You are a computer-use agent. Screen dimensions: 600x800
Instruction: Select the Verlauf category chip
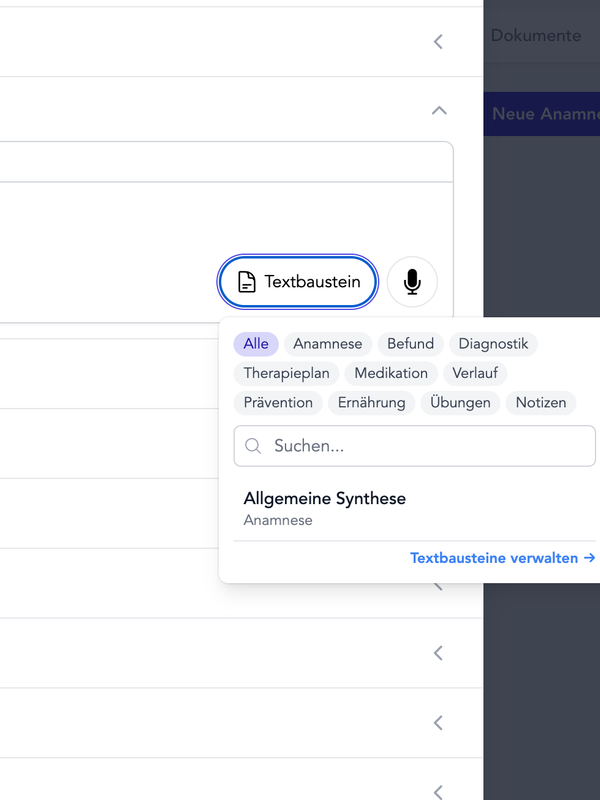(x=475, y=373)
